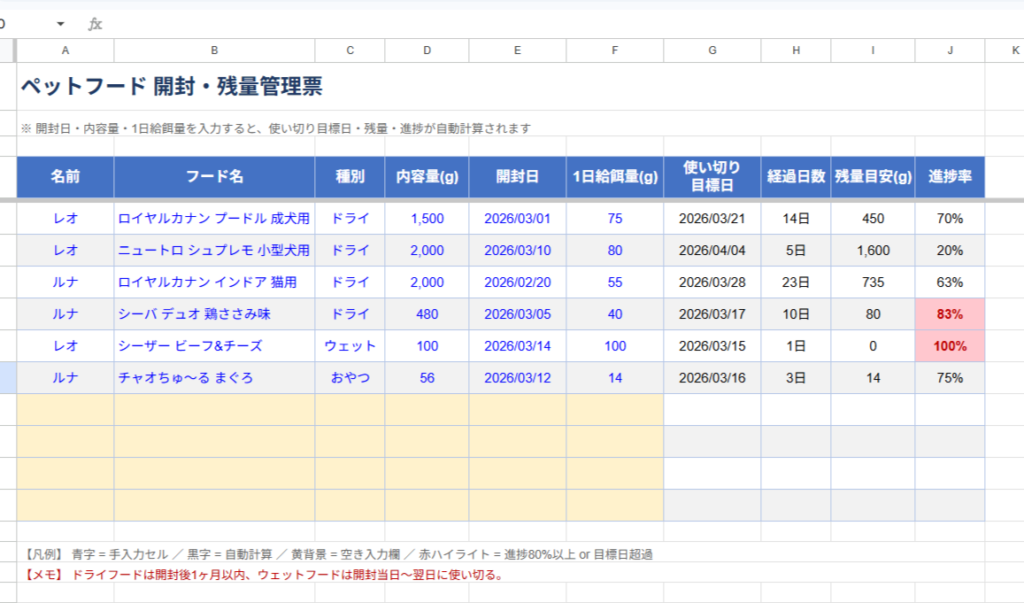Click the ウェット type cell
Viewport: 1024px width, 603px height.
350,346
